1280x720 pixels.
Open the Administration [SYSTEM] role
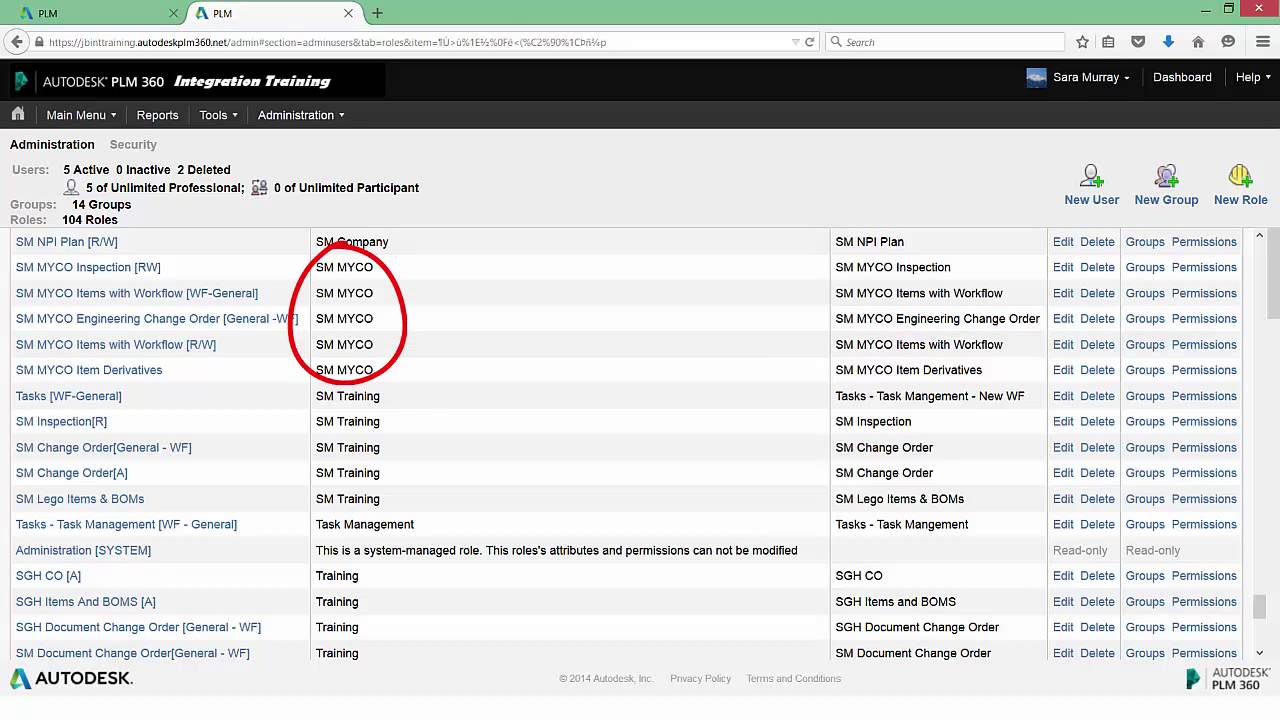click(x=83, y=550)
